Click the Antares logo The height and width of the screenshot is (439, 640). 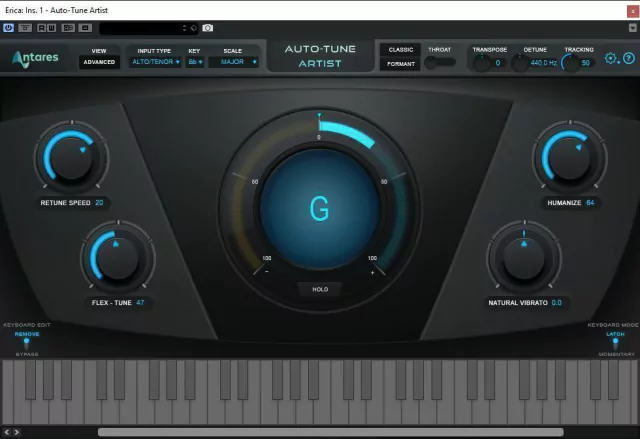click(35, 58)
